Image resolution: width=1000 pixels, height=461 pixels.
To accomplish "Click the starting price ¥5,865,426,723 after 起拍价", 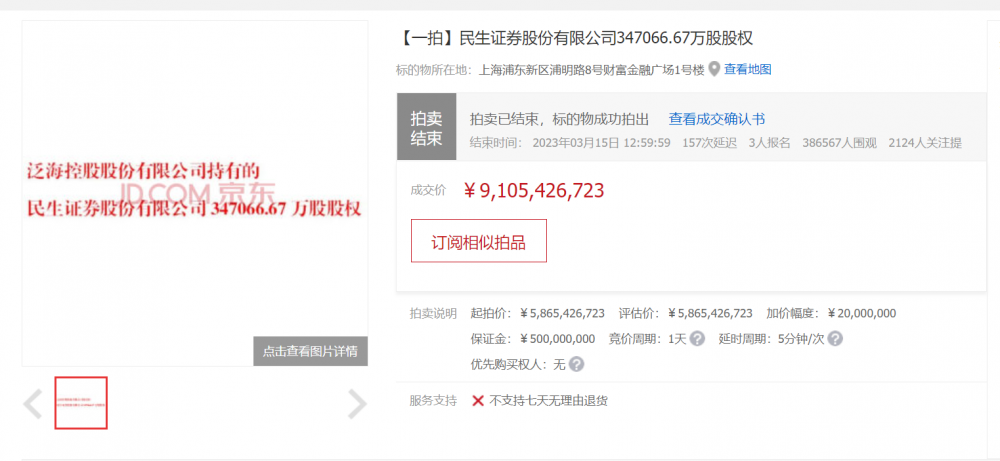I will [x=562, y=313].
